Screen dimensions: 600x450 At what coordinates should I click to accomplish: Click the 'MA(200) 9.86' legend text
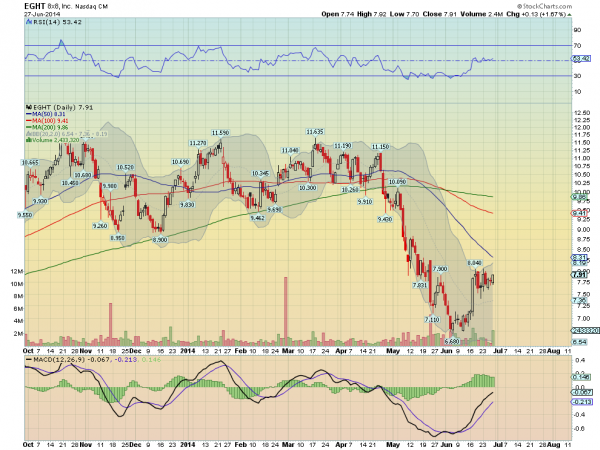point(50,127)
